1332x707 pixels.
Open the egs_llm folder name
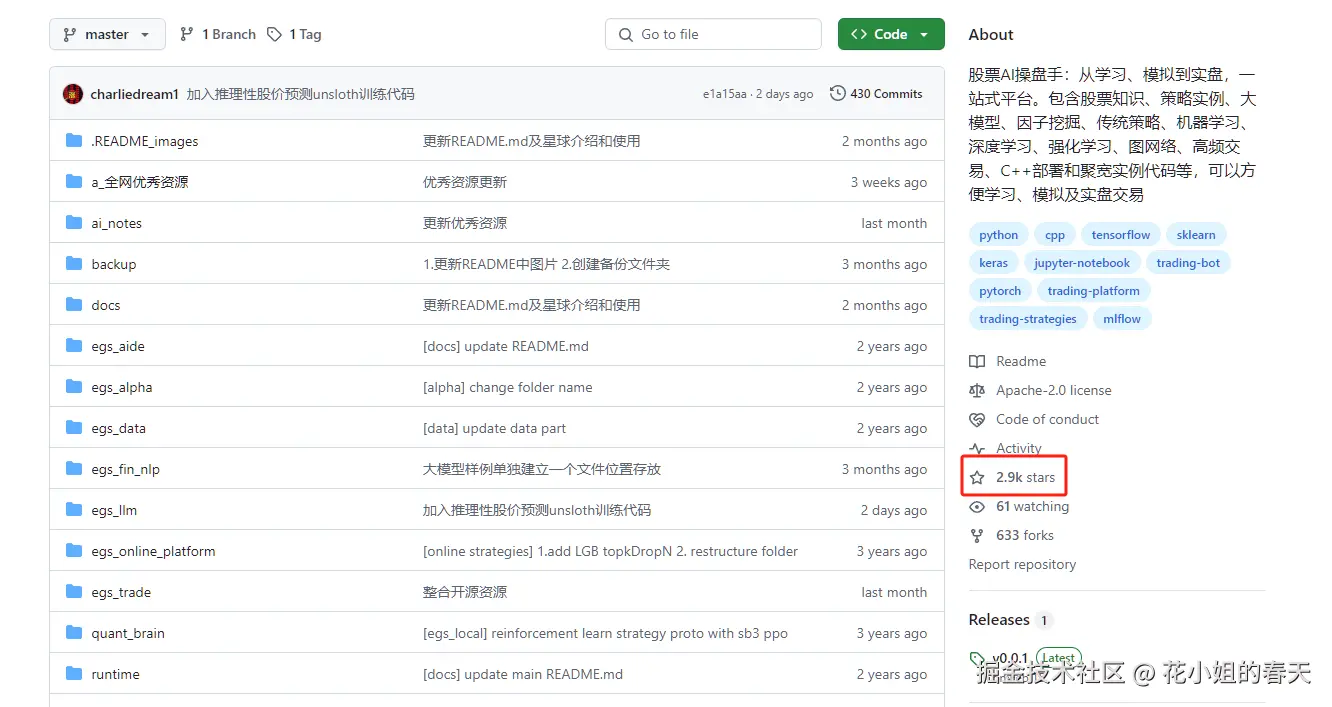tap(114, 510)
